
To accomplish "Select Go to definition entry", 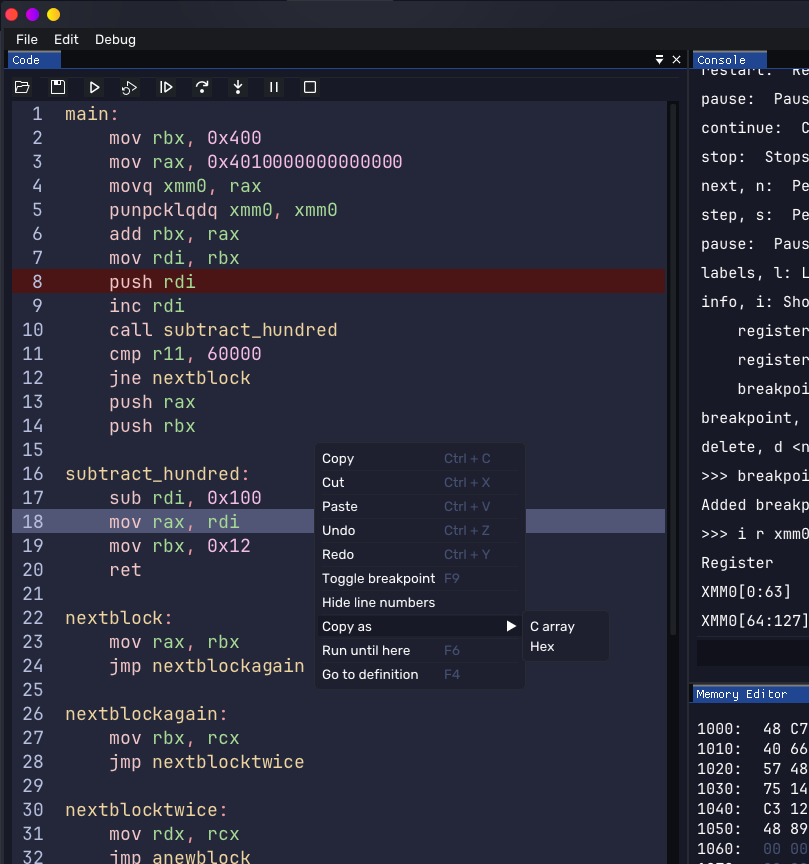I will pyautogui.click(x=419, y=674).
